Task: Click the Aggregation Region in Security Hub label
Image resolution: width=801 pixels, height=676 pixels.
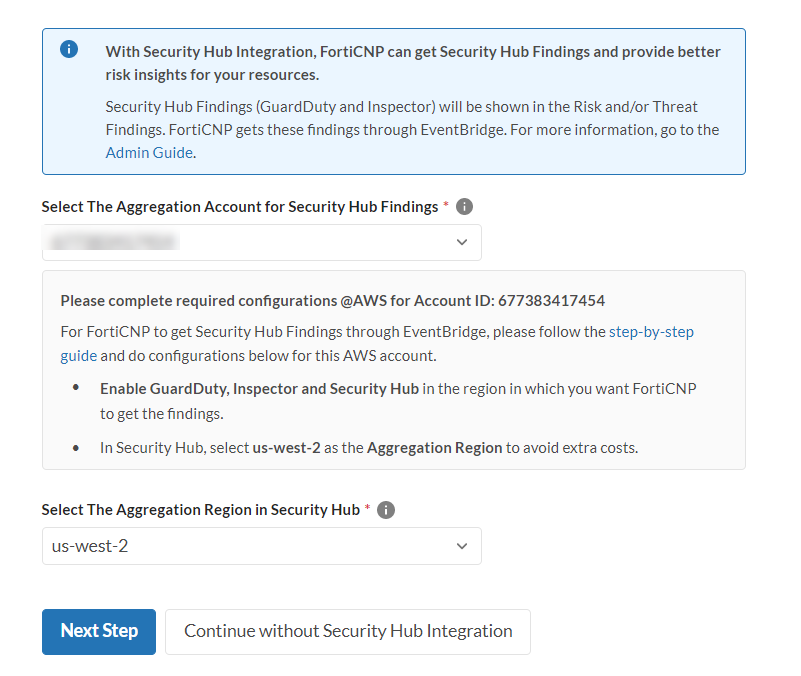Action: 200,510
